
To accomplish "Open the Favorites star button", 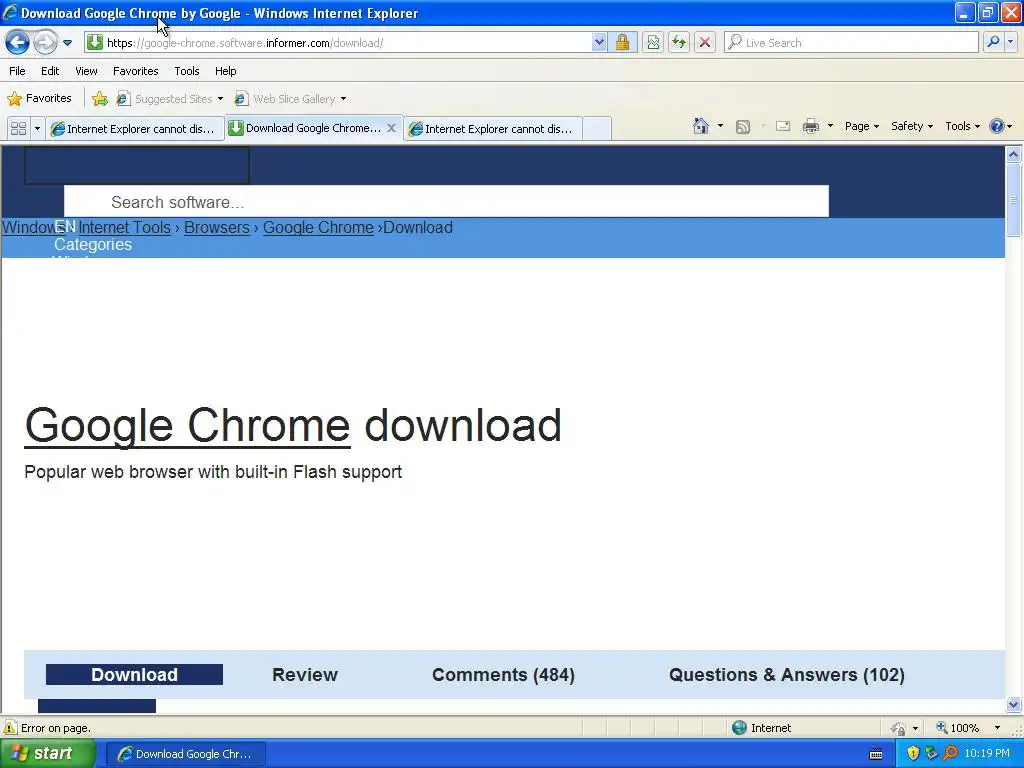I will click(x=39, y=99).
